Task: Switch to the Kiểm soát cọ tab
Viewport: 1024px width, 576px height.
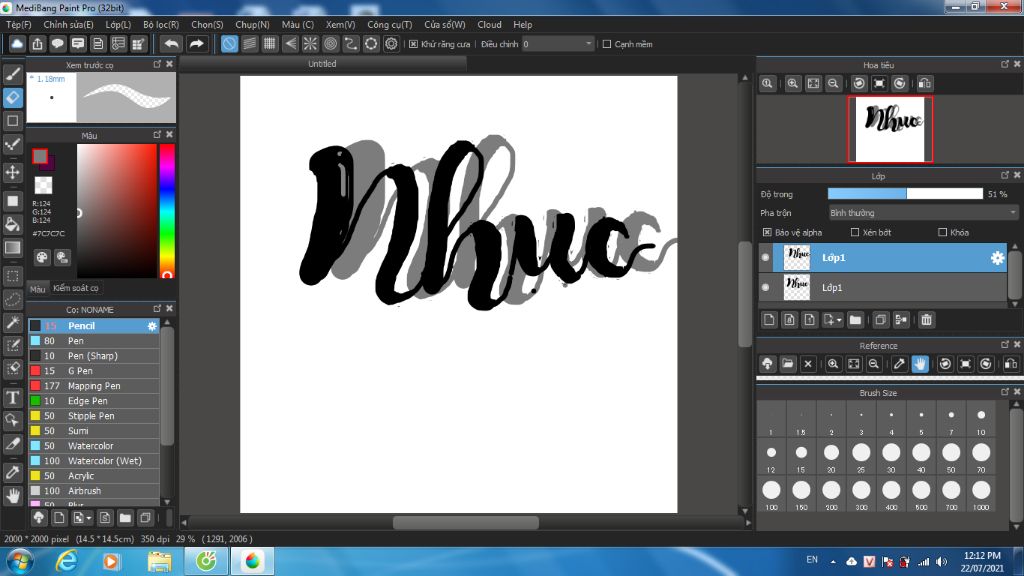Action: [x=76, y=288]
